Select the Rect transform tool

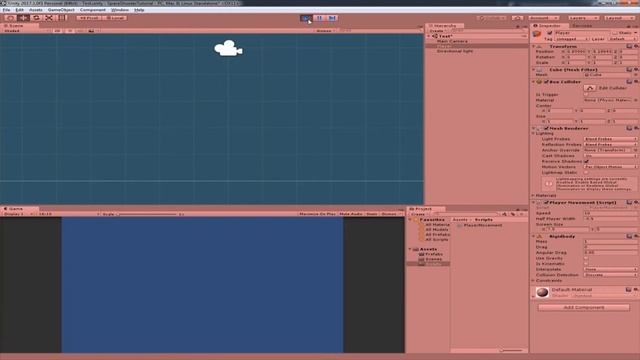point(62,18)
